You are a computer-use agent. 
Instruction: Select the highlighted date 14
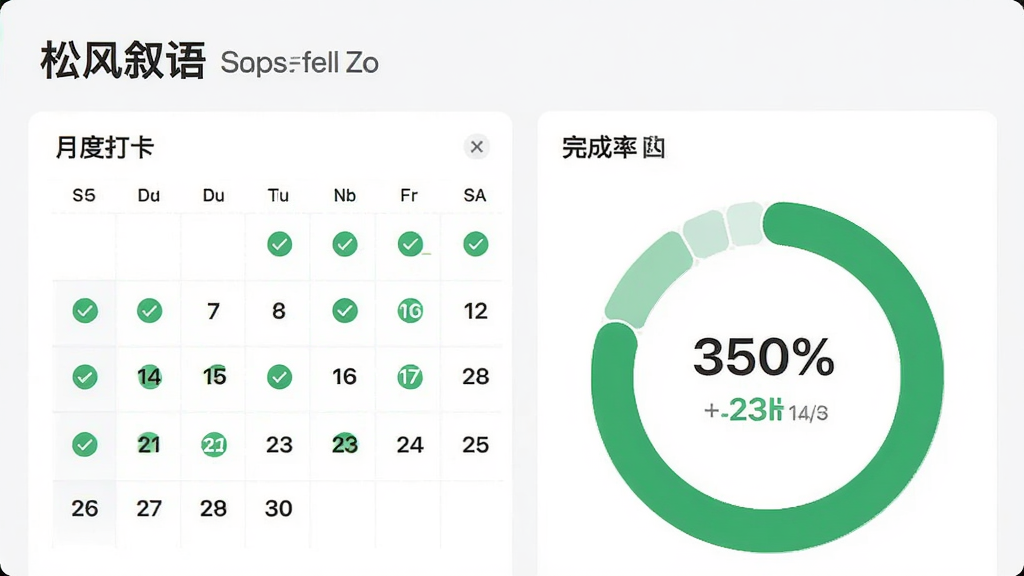point(149,377)
